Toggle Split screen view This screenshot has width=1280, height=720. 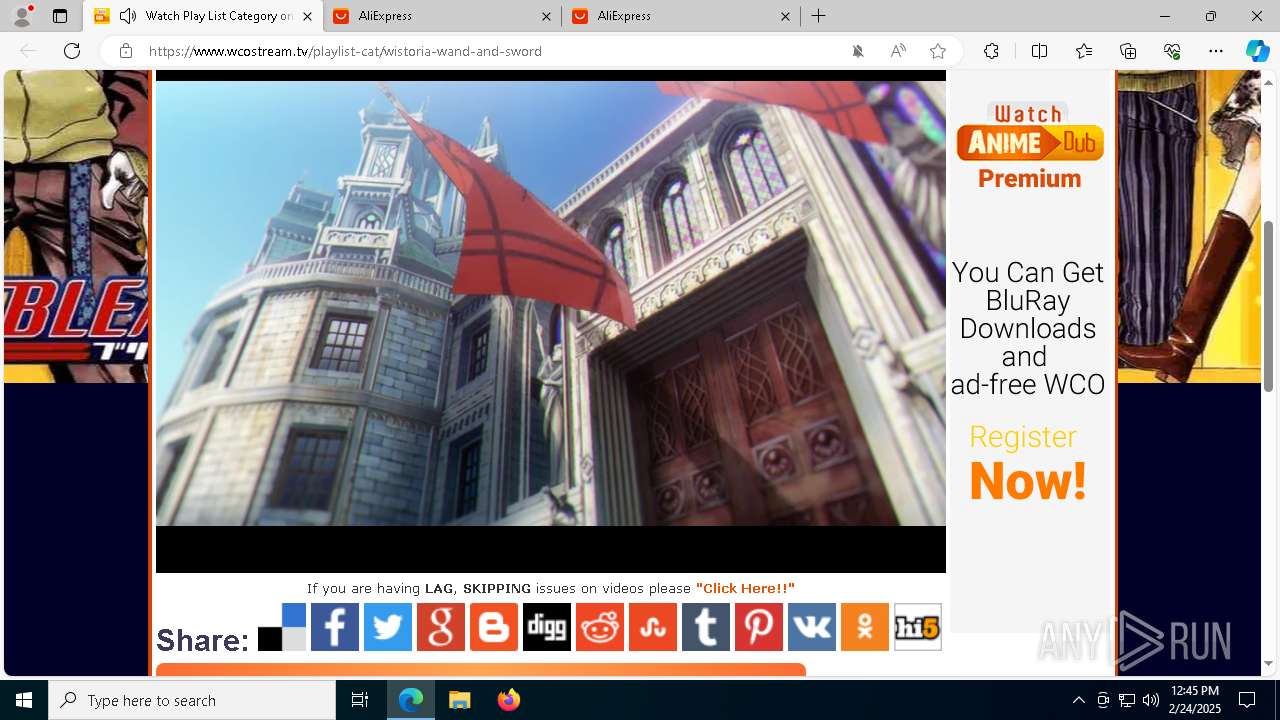pyautogui.click(x=1039, y=51)
